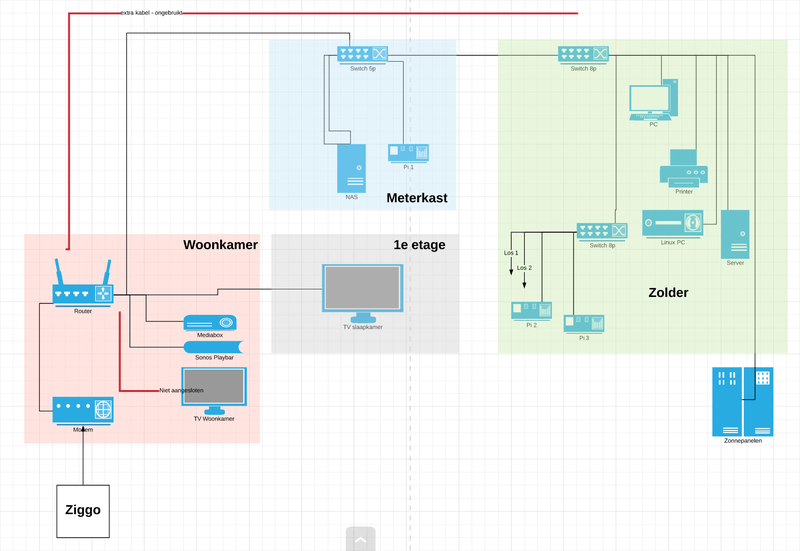Select the Printer icon in Zolder
800x551 pixels.
(684, 168)
